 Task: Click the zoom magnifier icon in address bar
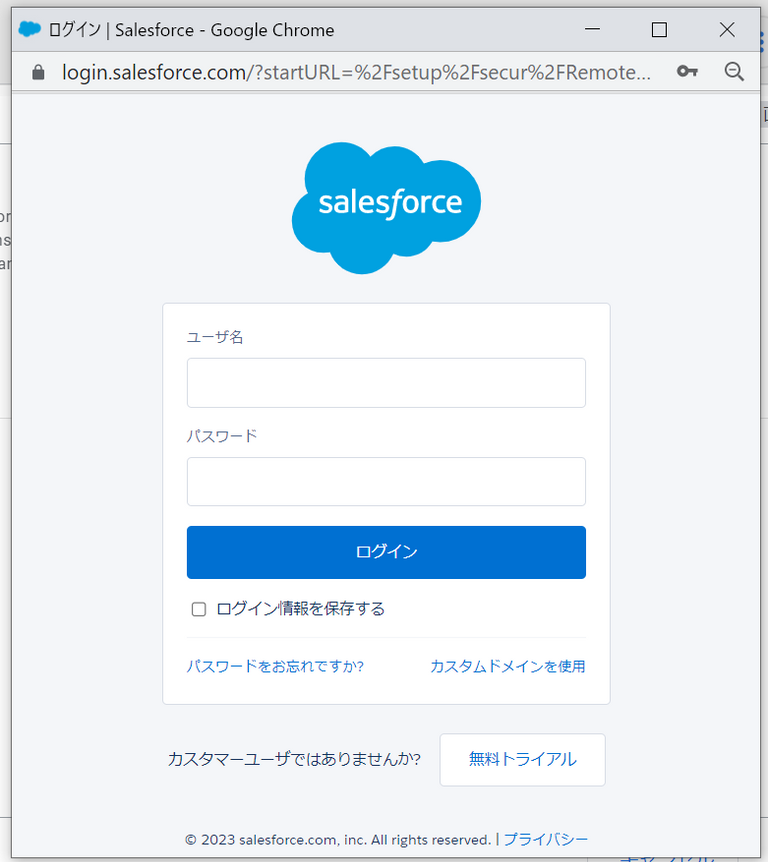click(734, 72)
